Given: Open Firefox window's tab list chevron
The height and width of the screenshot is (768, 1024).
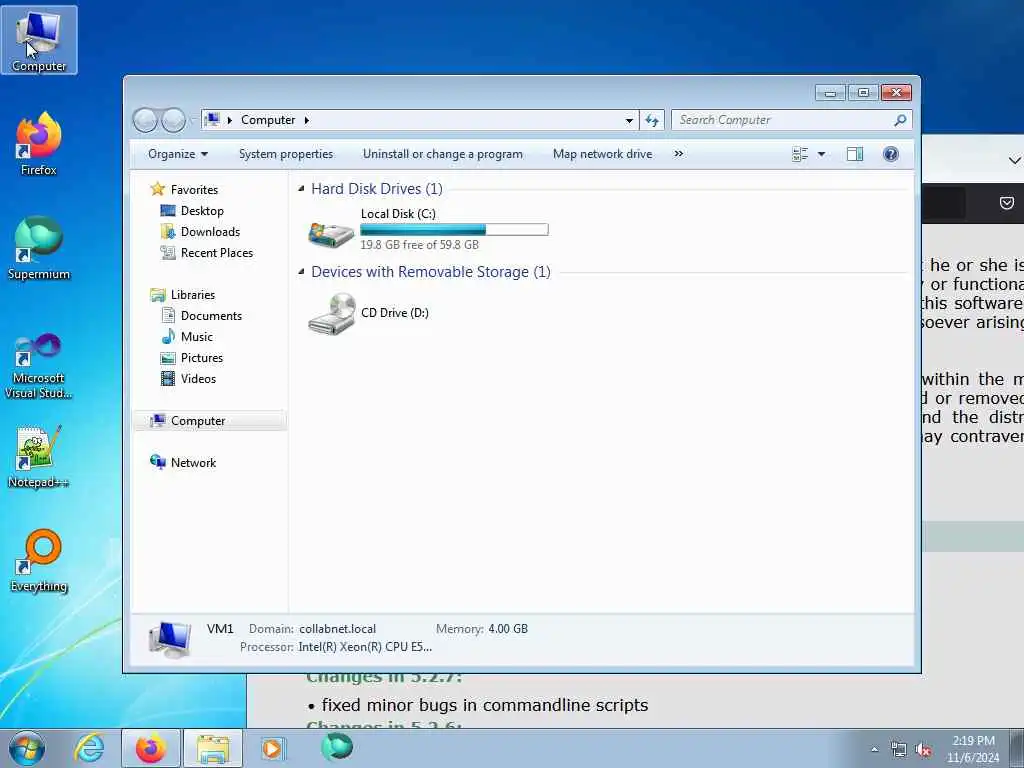Looking at the screenshot, I should pyautogui.click(x=1014, y=160).
